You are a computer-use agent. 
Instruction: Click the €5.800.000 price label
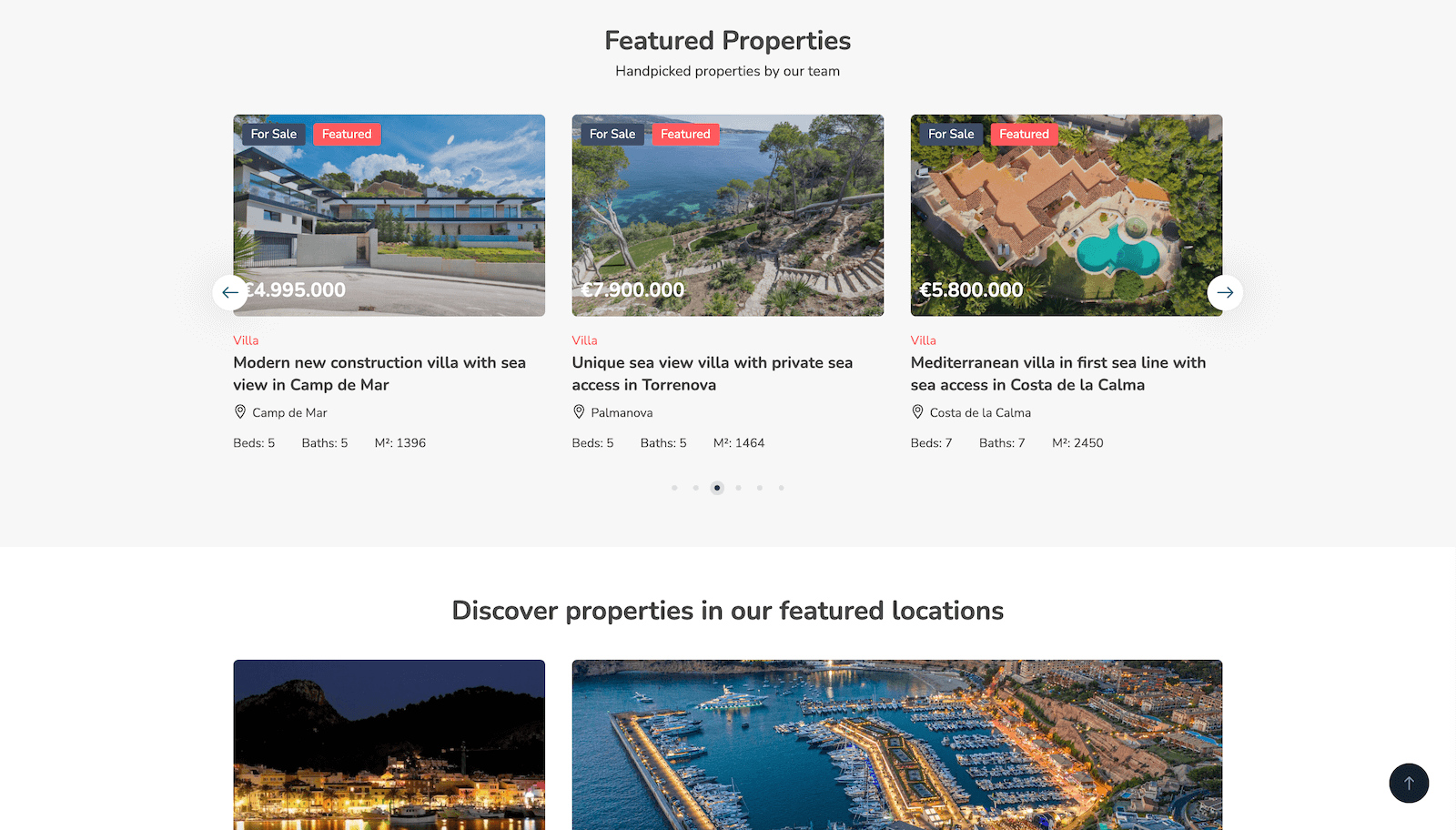pyautogui.click(x=971, y=290)
